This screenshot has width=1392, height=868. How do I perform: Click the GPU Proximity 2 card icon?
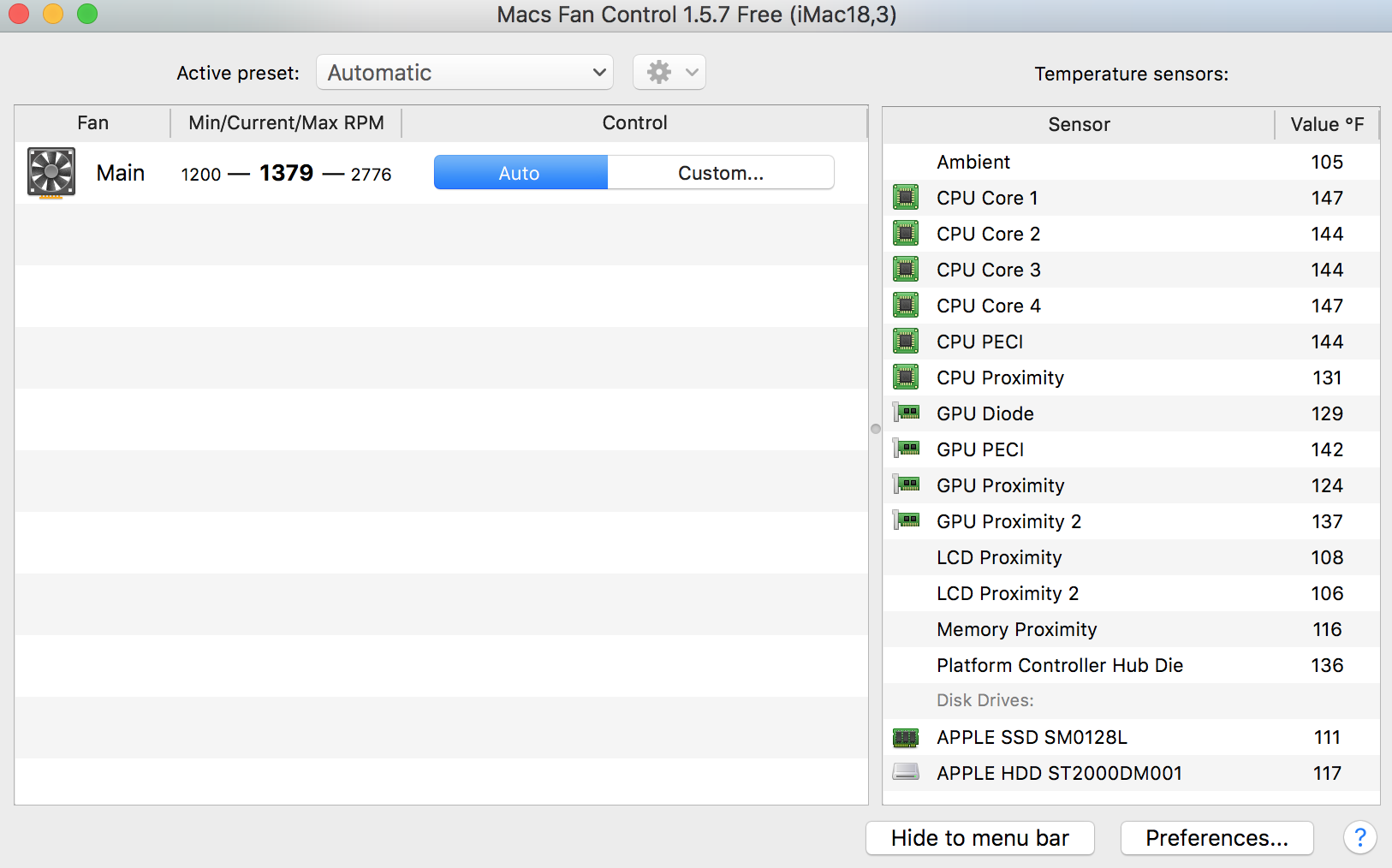(907, 521)
